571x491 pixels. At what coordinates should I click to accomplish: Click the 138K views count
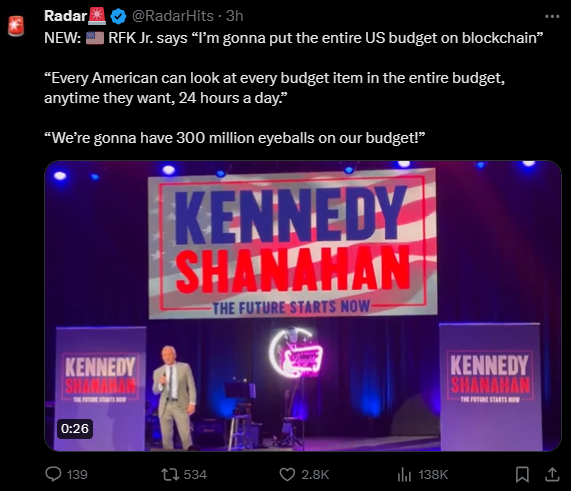[433, 475]
